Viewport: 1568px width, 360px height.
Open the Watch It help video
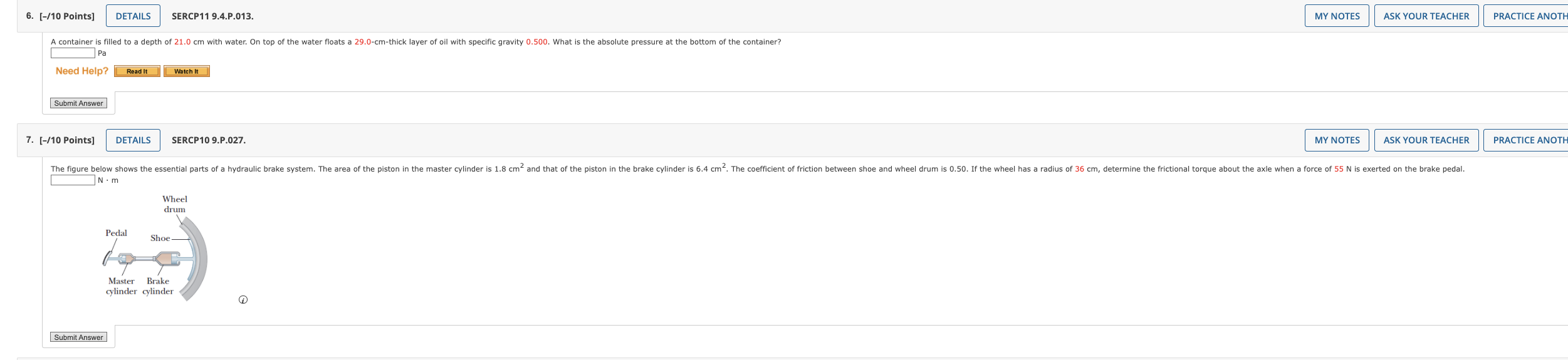tap(186, 71)
